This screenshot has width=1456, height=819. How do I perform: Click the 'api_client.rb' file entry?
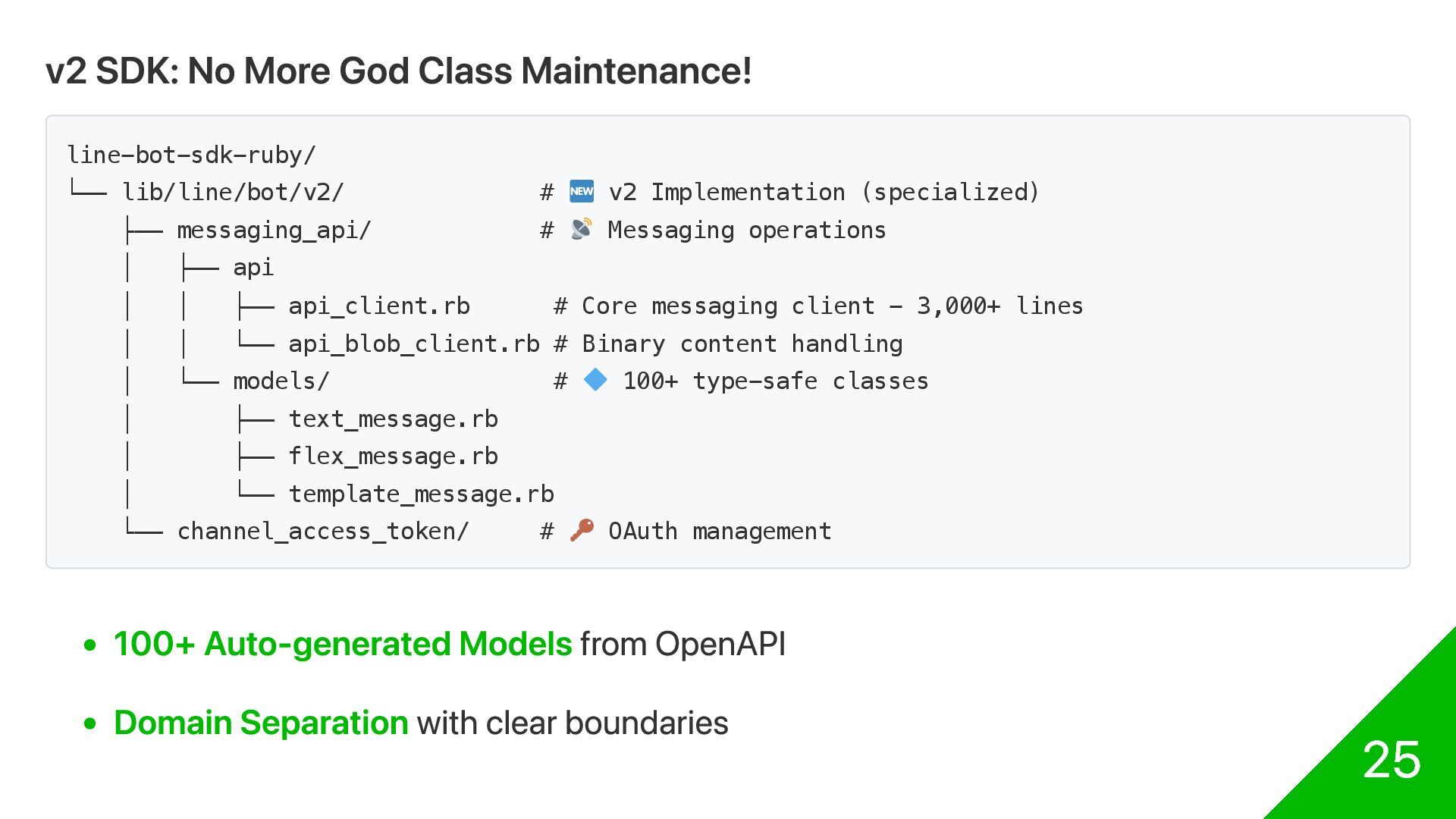coord(379,306)
